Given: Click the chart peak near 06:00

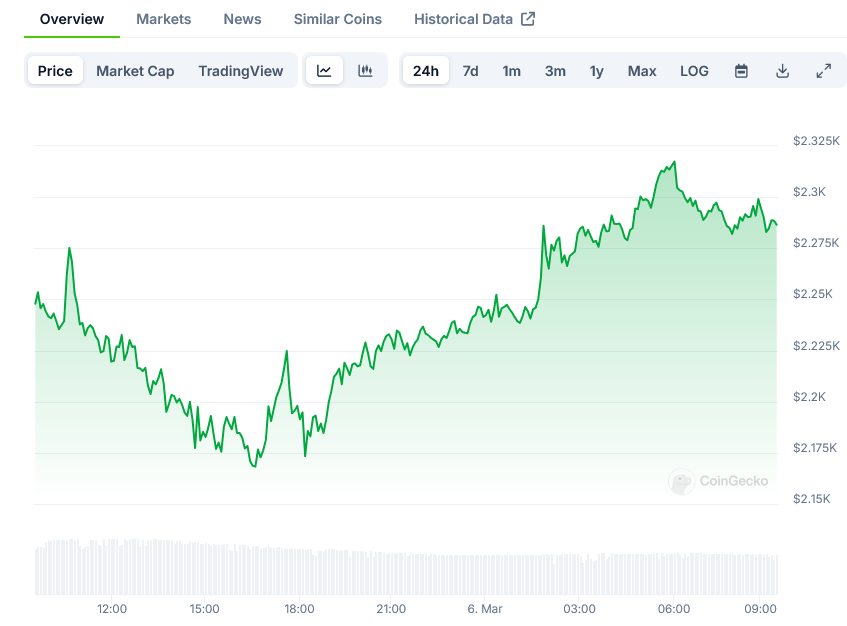Looking at the screenshot, I should [x=675, y=161].
